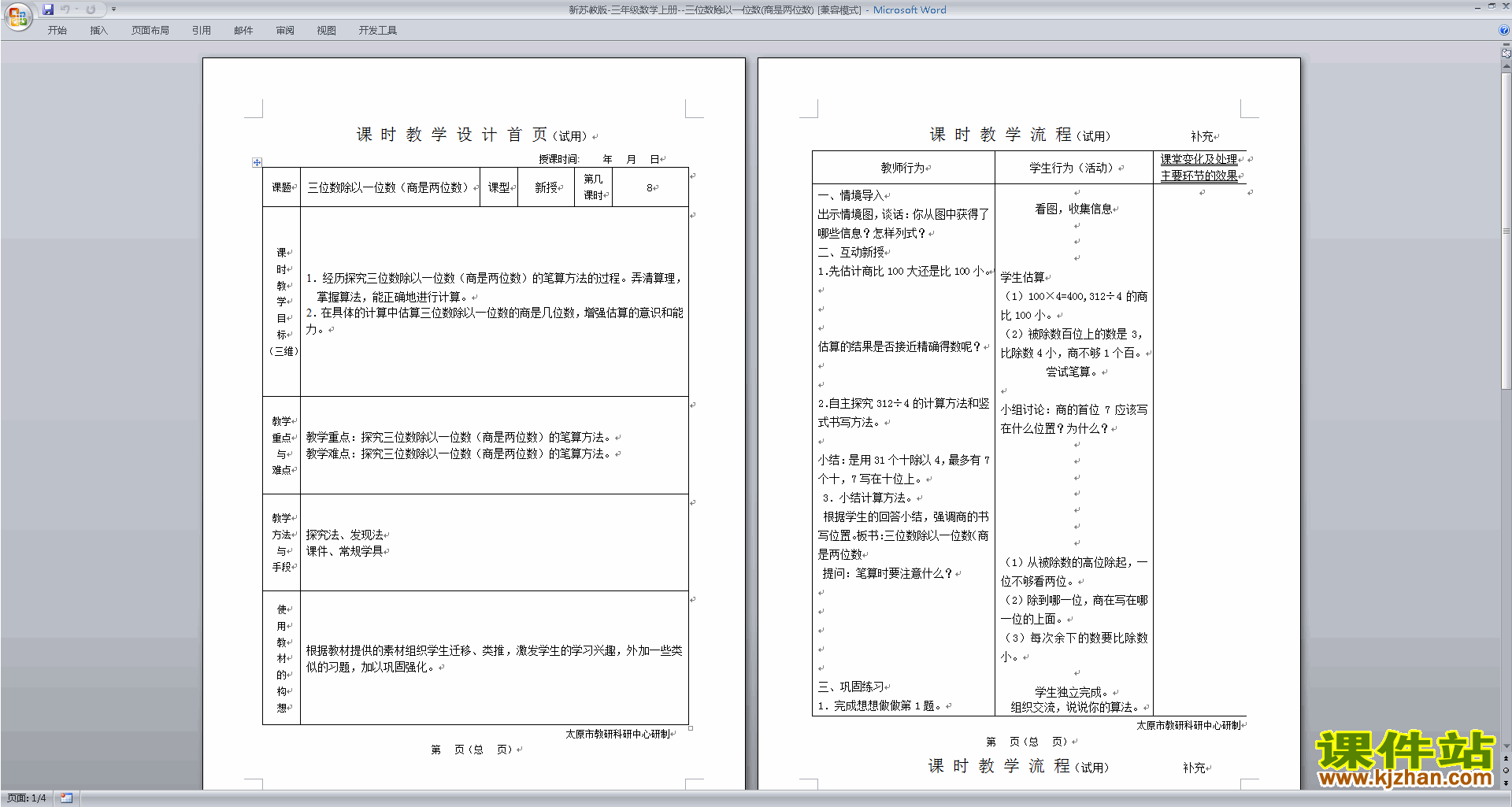The width and height of the screenshot is (1512, 807).
Task: Open the 视图 ribbon tab
Action: point(327,31)
